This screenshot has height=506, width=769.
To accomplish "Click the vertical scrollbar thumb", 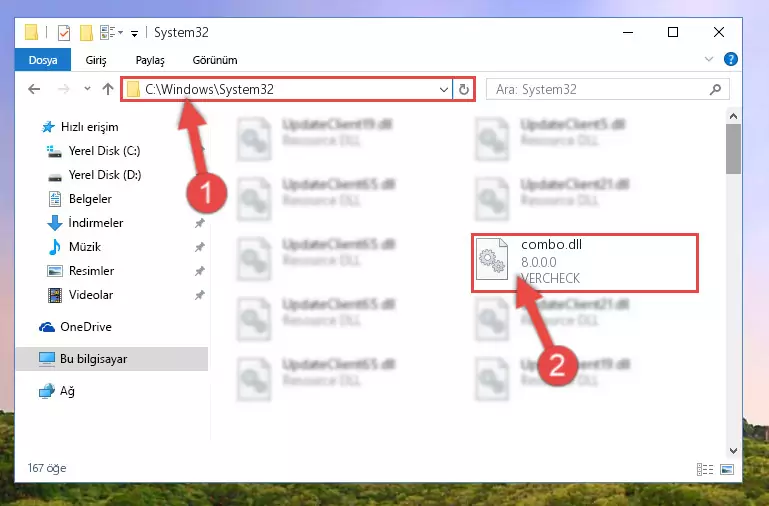I will pyautogui.click(x=733, y=149).
